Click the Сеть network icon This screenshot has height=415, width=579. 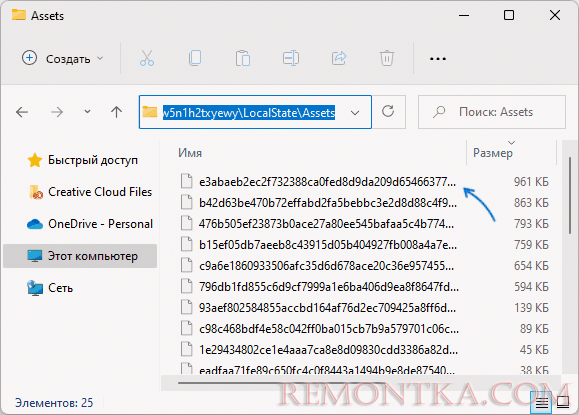35,288
